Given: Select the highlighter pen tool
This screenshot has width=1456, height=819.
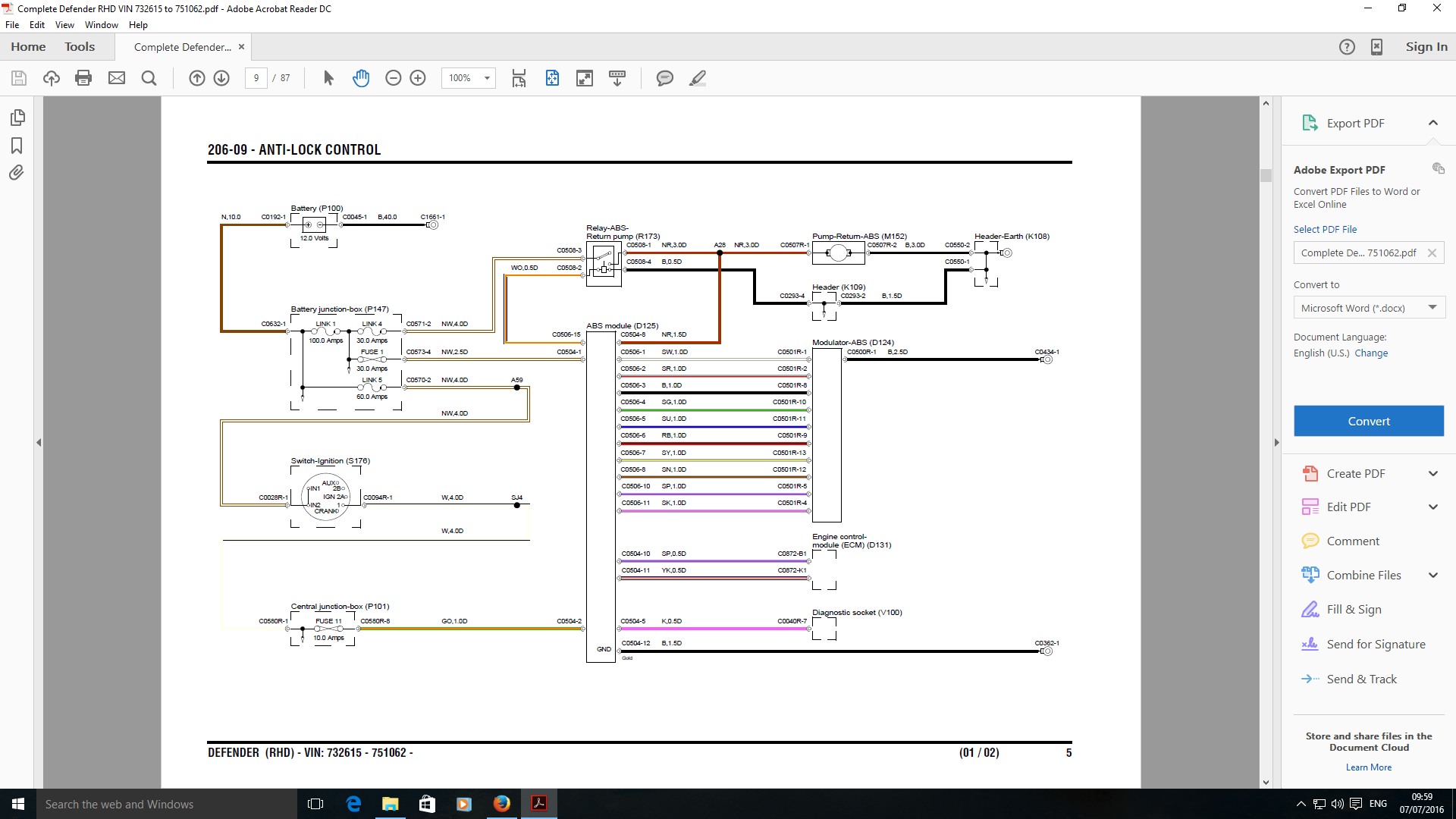Looking at the screenshot, I should coord(698,78).
